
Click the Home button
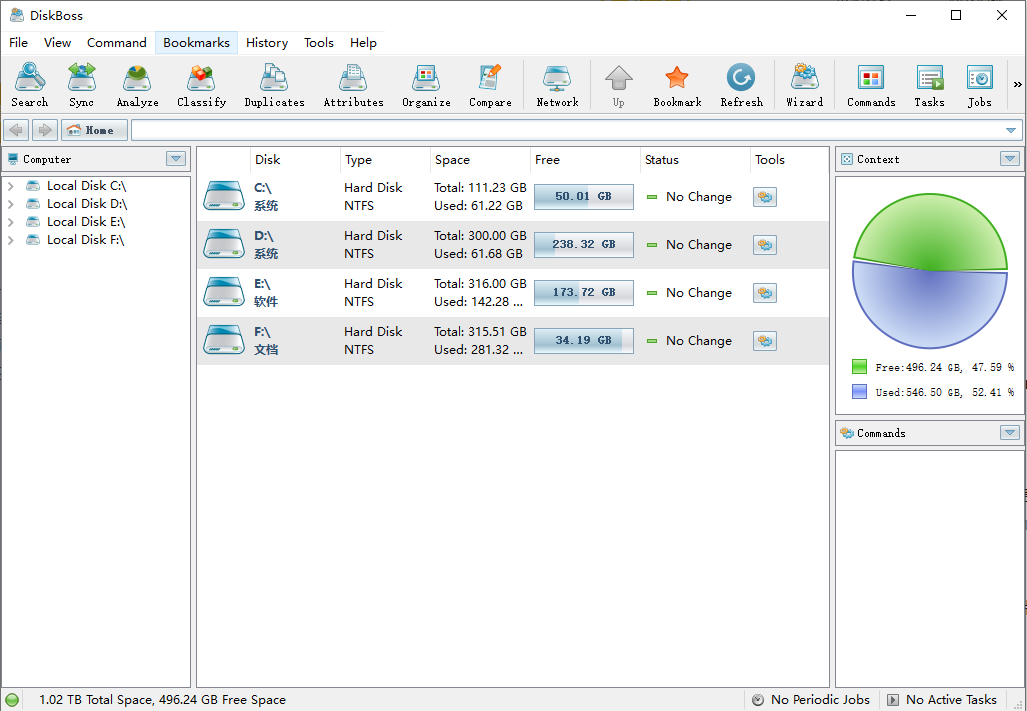[x=94, y=130]
